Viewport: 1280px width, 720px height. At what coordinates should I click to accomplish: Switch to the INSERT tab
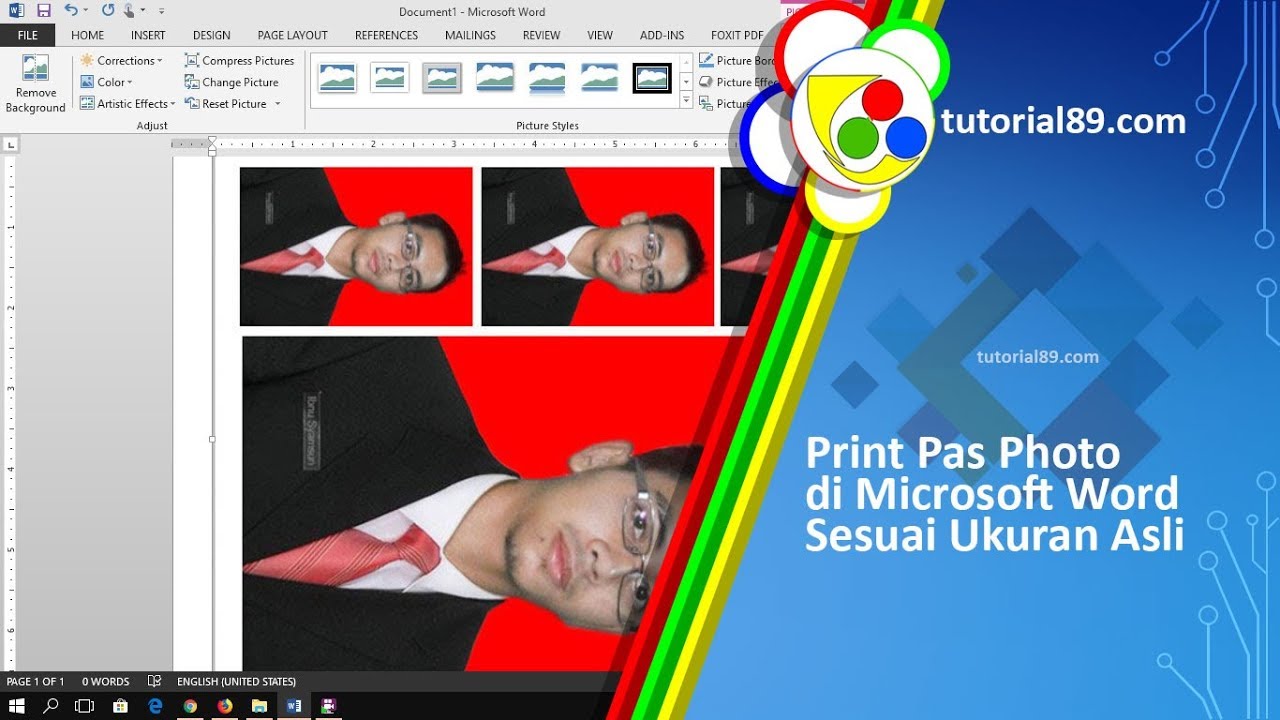[x=148, y=35]
